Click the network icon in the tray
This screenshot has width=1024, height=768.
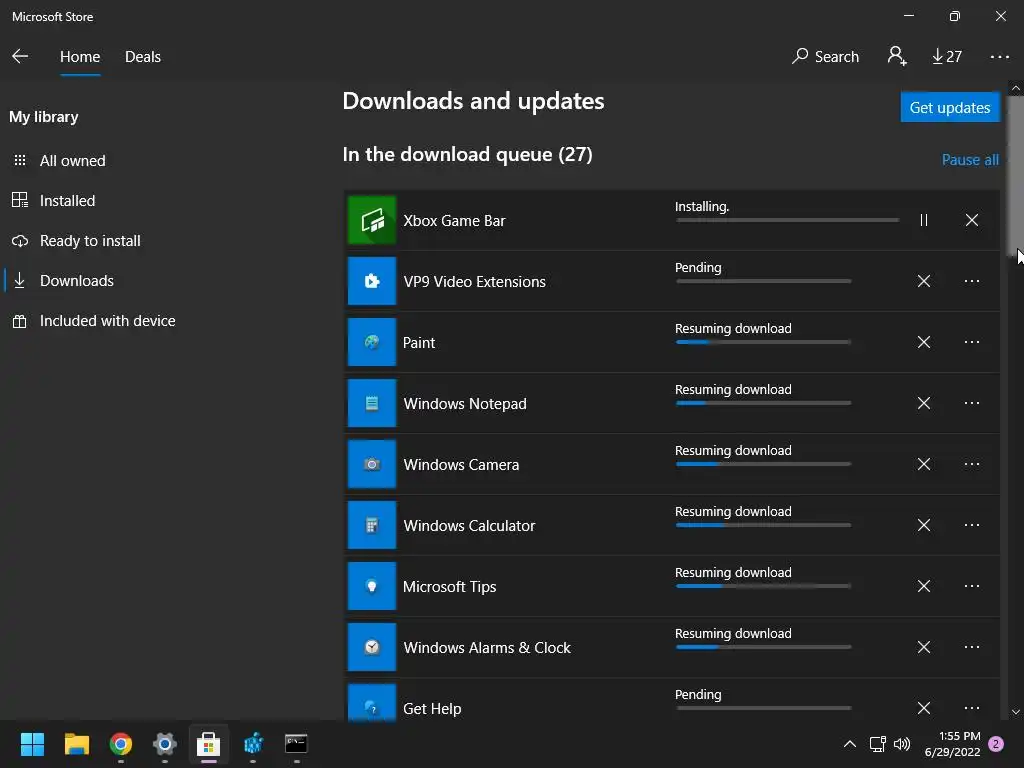click(878, 744)
